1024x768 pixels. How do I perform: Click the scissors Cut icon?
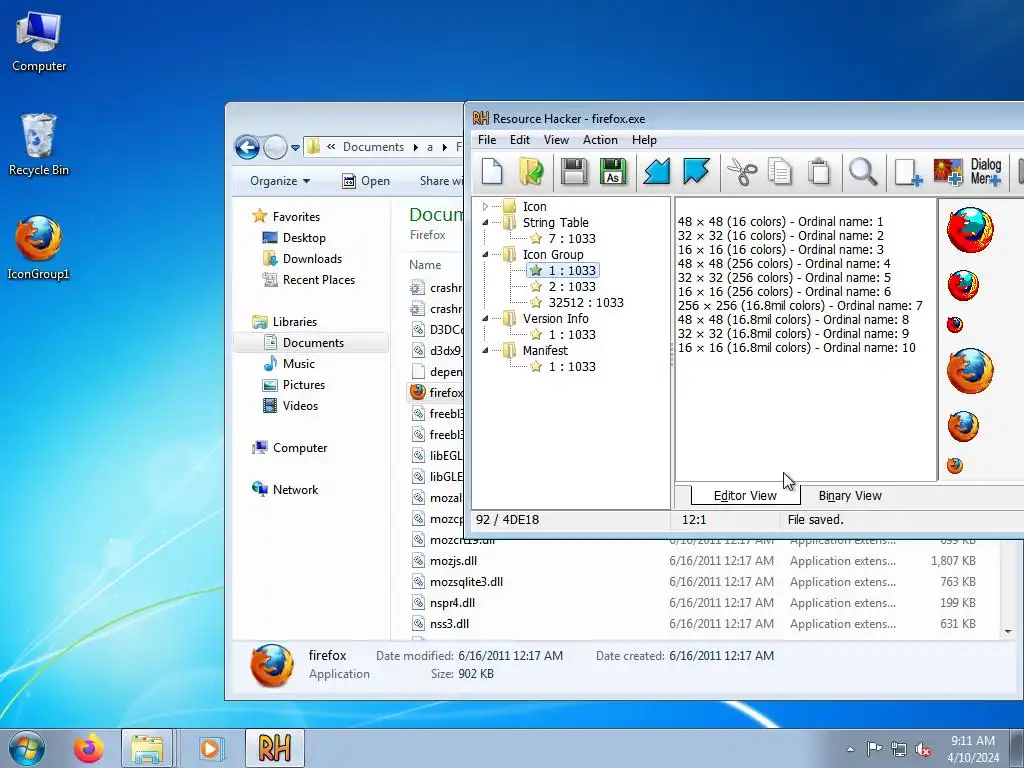click(742, 172)
